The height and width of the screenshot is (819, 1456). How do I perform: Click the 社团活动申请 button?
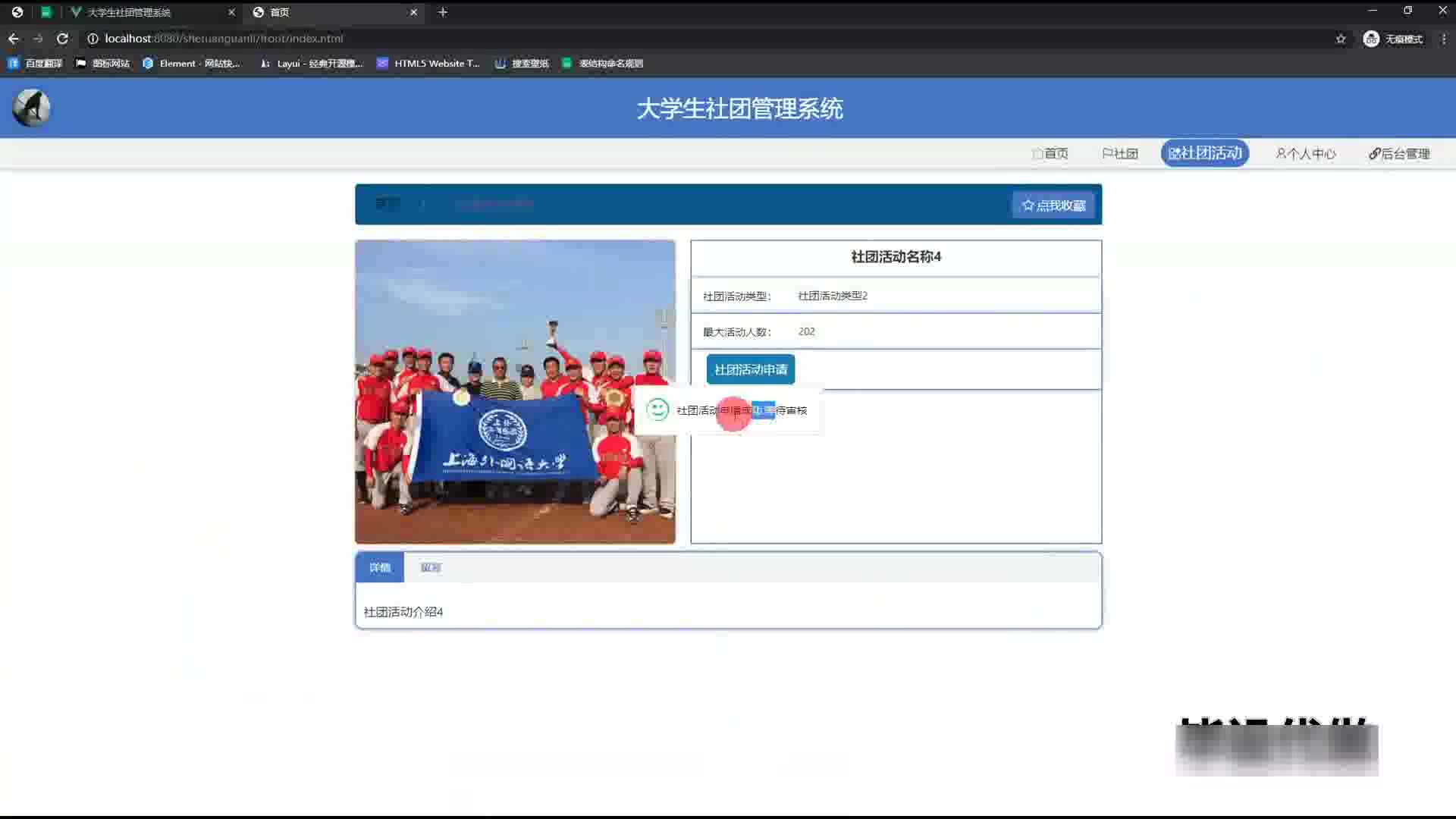pyautogui.click(x=750, y=369)
